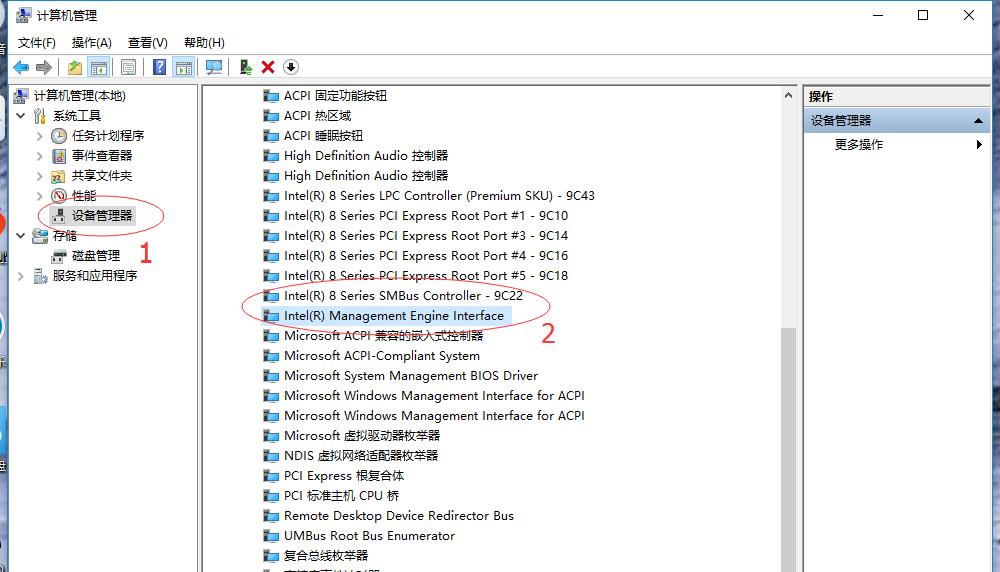This screenshot has height=572, width=1000.
Task: Open 文件(F) menu
Action: [x=36, y=43]
